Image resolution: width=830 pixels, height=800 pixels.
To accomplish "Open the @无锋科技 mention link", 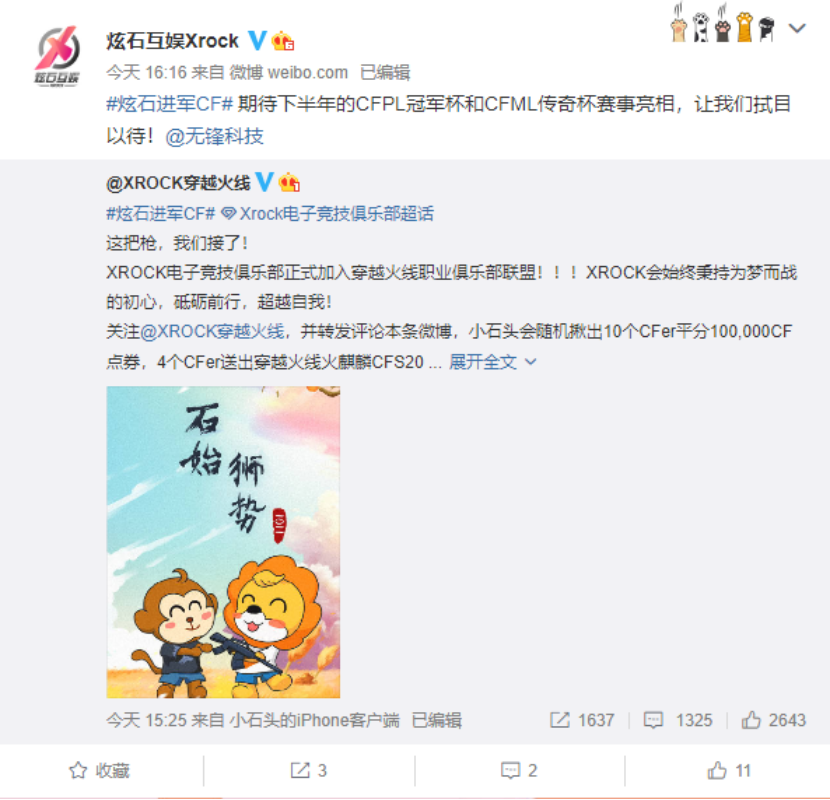I will 214,137.
